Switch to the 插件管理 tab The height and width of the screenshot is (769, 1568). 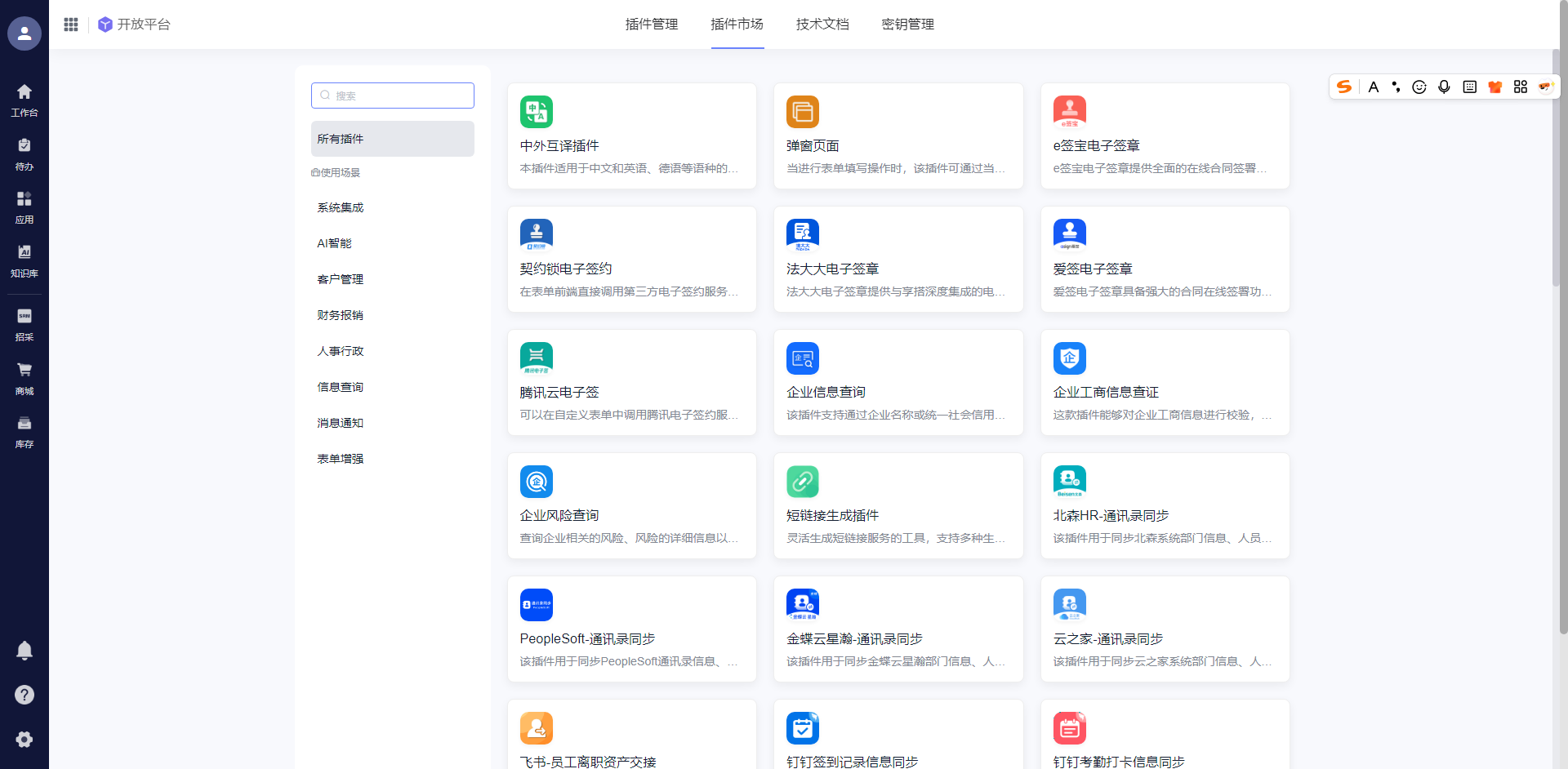(651, 24)
